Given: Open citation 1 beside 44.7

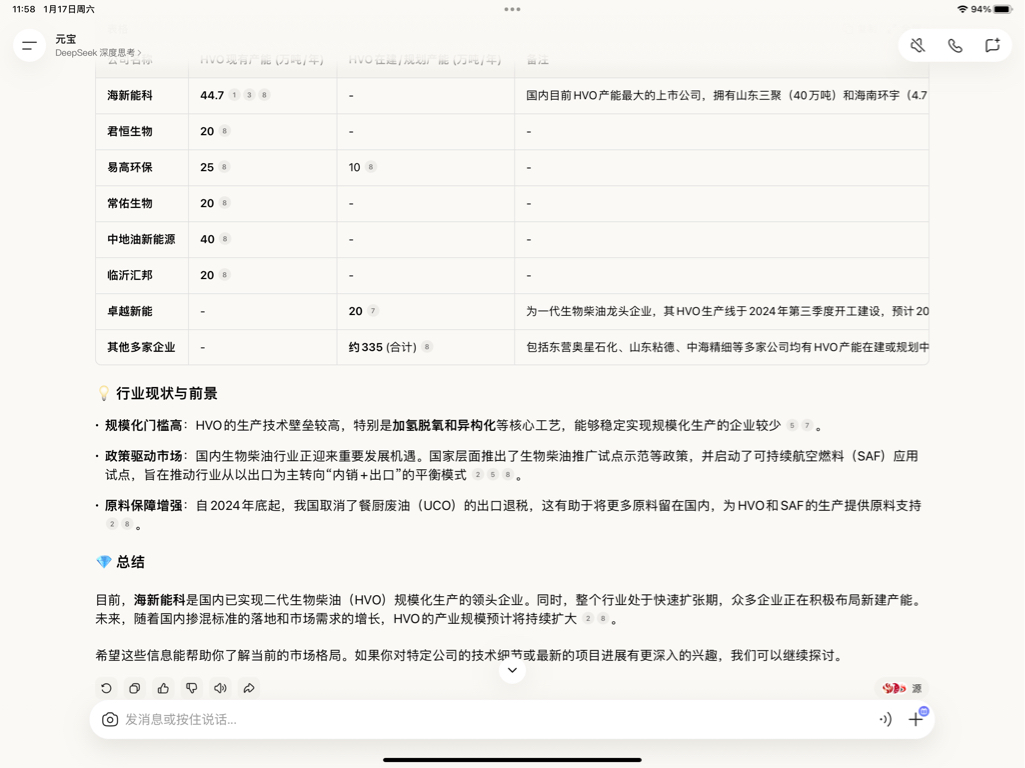Looking at the screenshot, I should click(x=234, y=95).
